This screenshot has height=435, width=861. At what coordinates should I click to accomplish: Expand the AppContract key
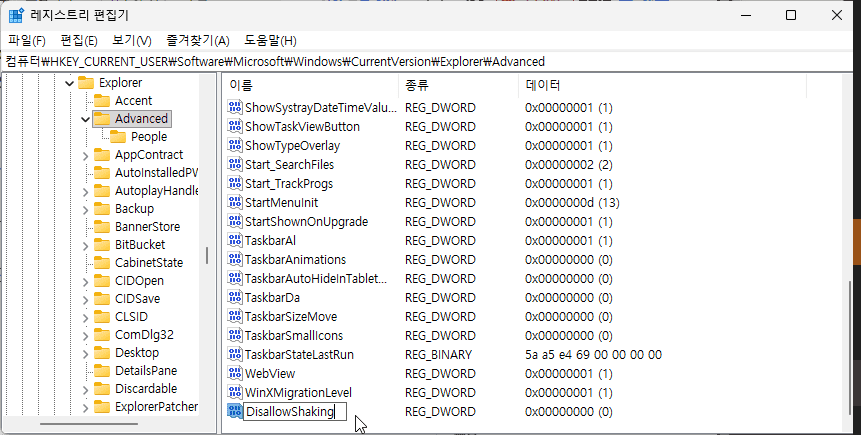[x=85, y=155]
